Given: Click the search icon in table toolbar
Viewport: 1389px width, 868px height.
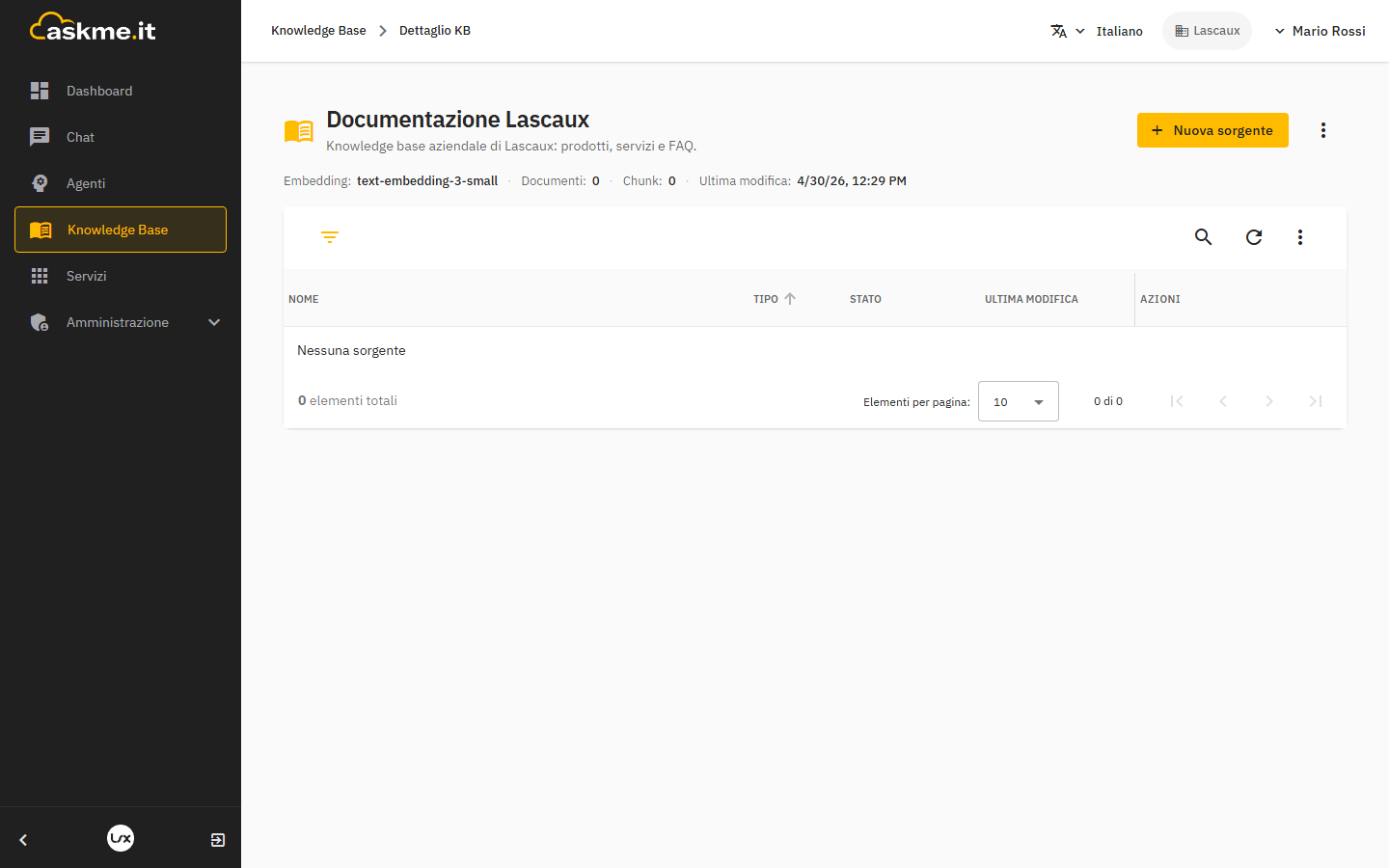Looking at the screenshot, I should coord(1203,237).
